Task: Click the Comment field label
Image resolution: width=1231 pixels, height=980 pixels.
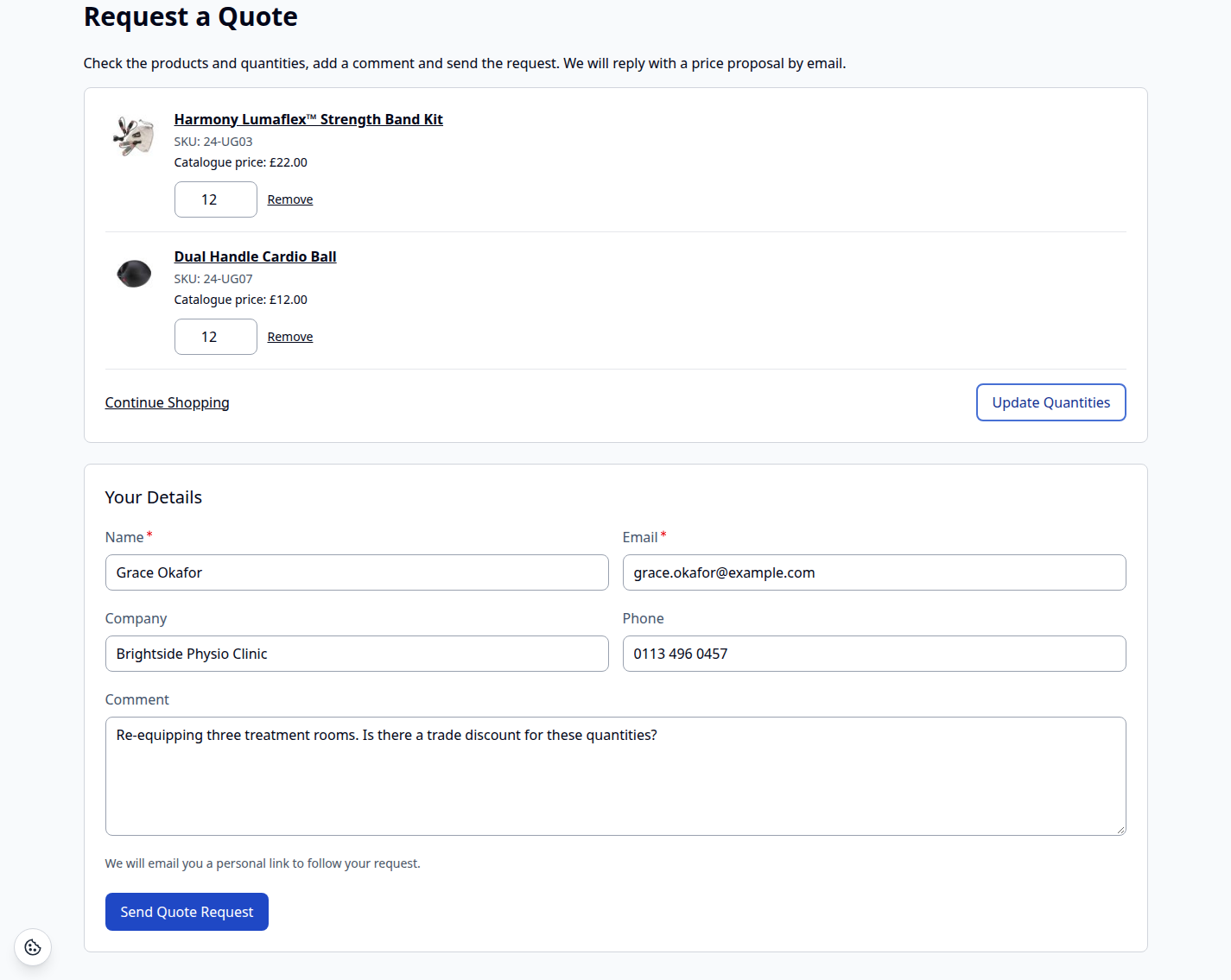Action: coord(137,699)
